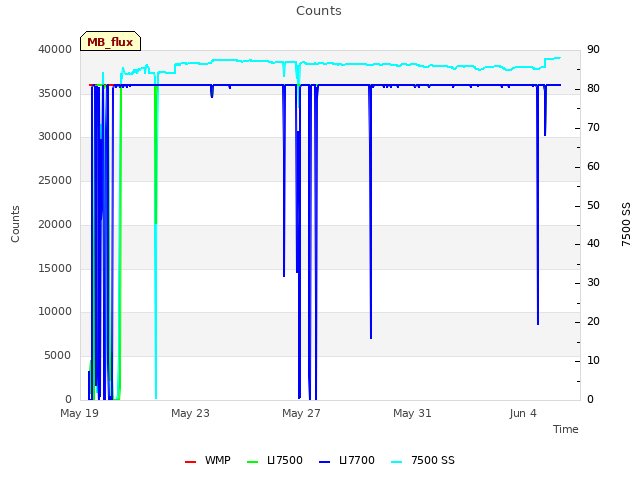Click the May 27 date tick
Viewport: 640px width, 480px height.
[x=301, y=413]
